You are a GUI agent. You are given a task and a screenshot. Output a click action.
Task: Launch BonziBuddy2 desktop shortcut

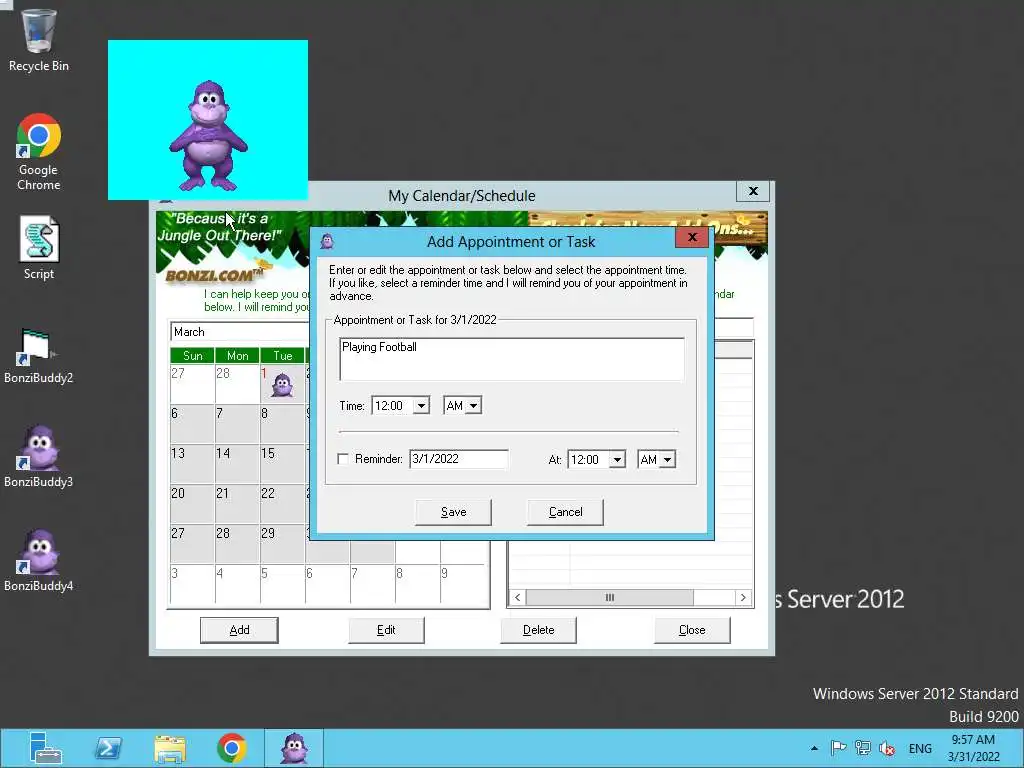point(39,356)
